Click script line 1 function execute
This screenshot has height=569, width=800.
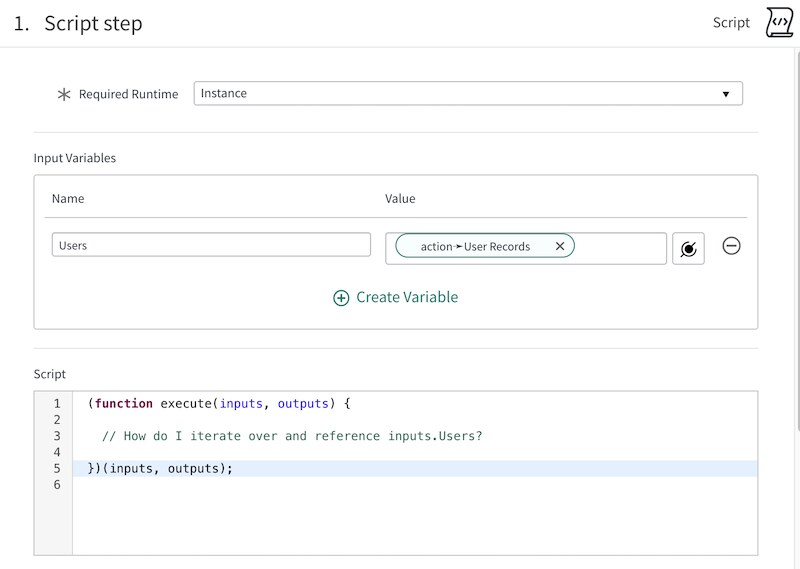pos(219,403)
